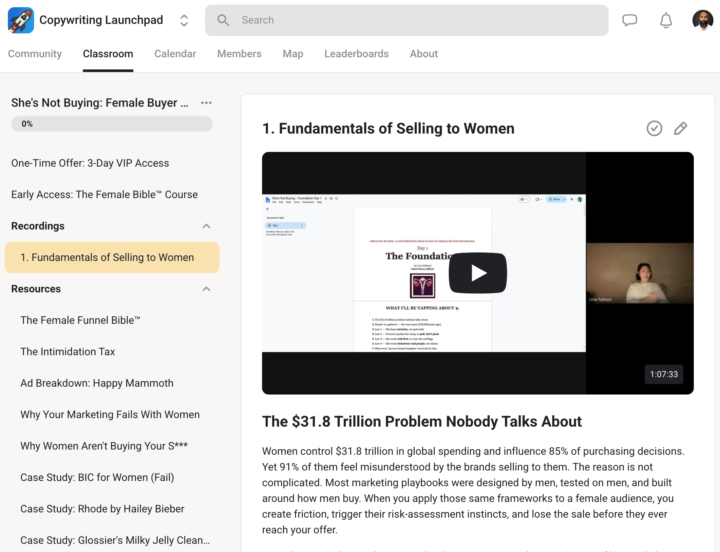Viewport: 720px width, 552px height.
Task: Switch to the Map tab
Action: (x=292, y=54)
